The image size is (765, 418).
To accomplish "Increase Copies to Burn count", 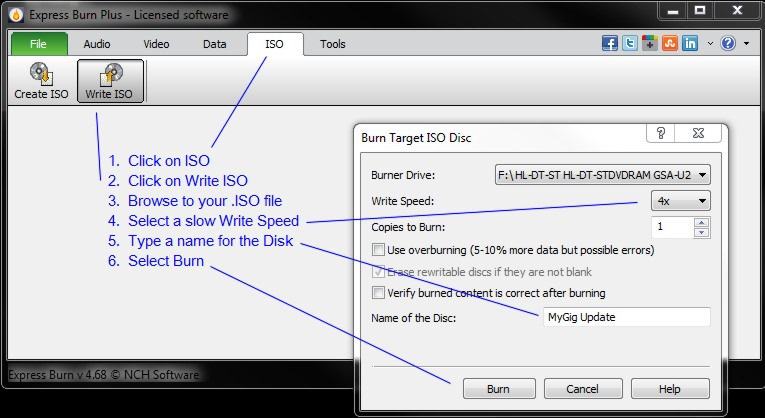I will pyautogui.click(x=702, y=222).
